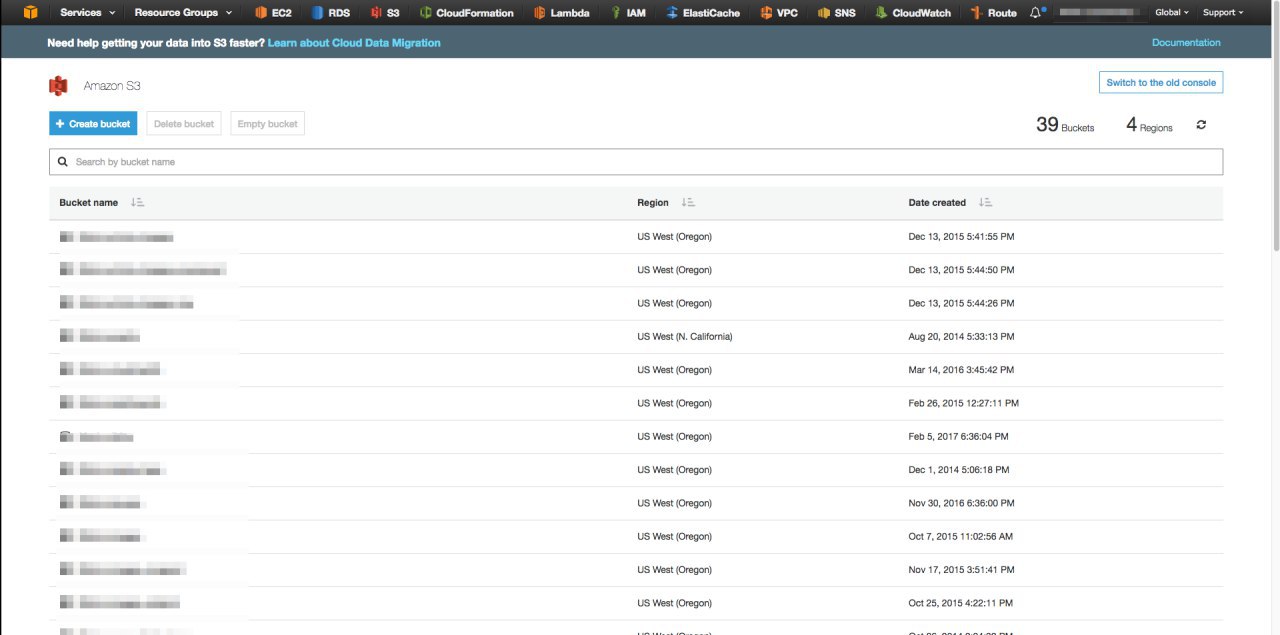Open the RDS service shortcut
The height and width of the screenshot is (635, 1280).
pyautogui.click(x=330, y=13)
